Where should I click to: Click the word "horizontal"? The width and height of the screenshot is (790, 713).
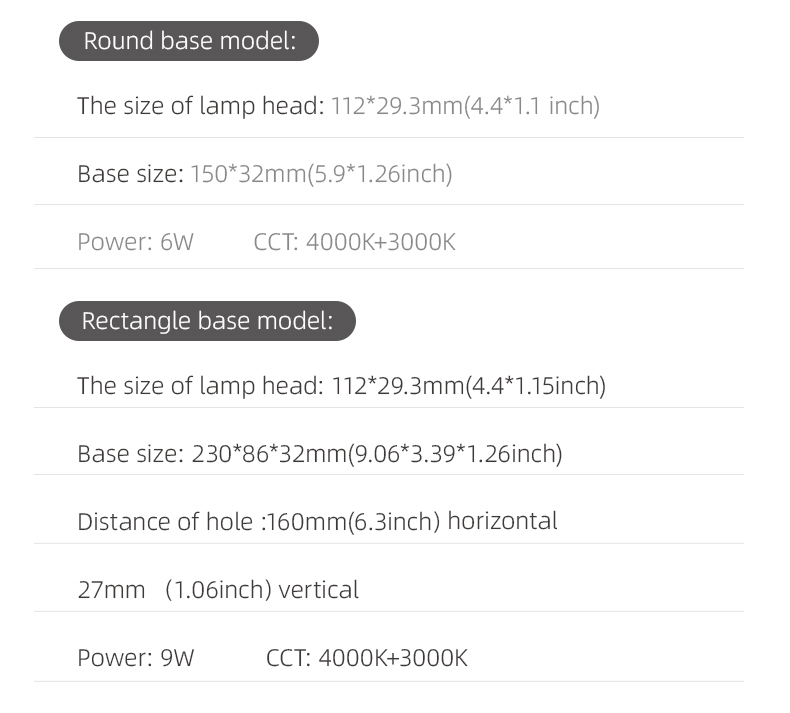coord(502,521)
